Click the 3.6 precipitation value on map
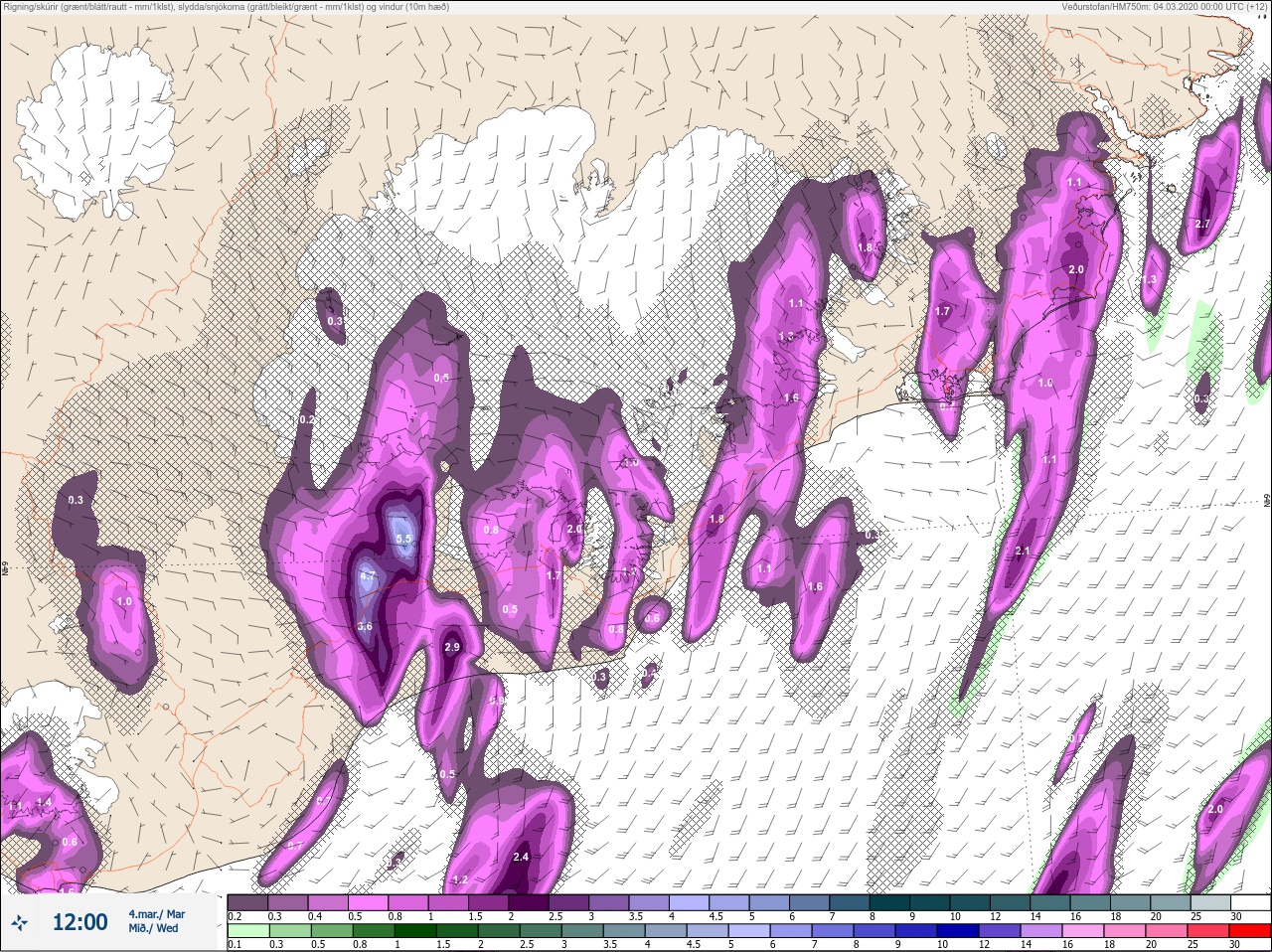This screenshot has width=1272, height=952. pos(365,626)
